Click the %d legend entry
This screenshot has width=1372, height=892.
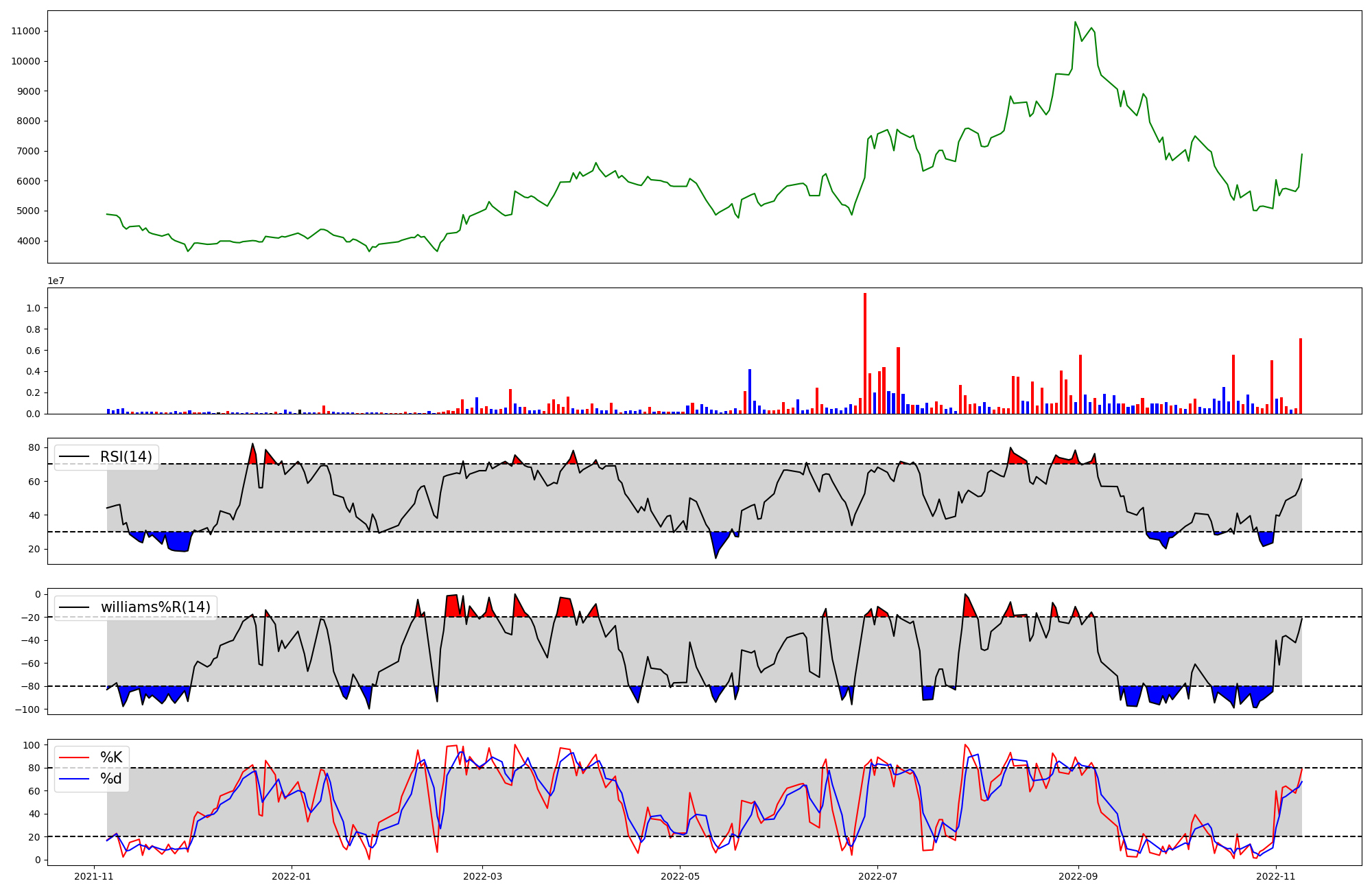(111, 779)
